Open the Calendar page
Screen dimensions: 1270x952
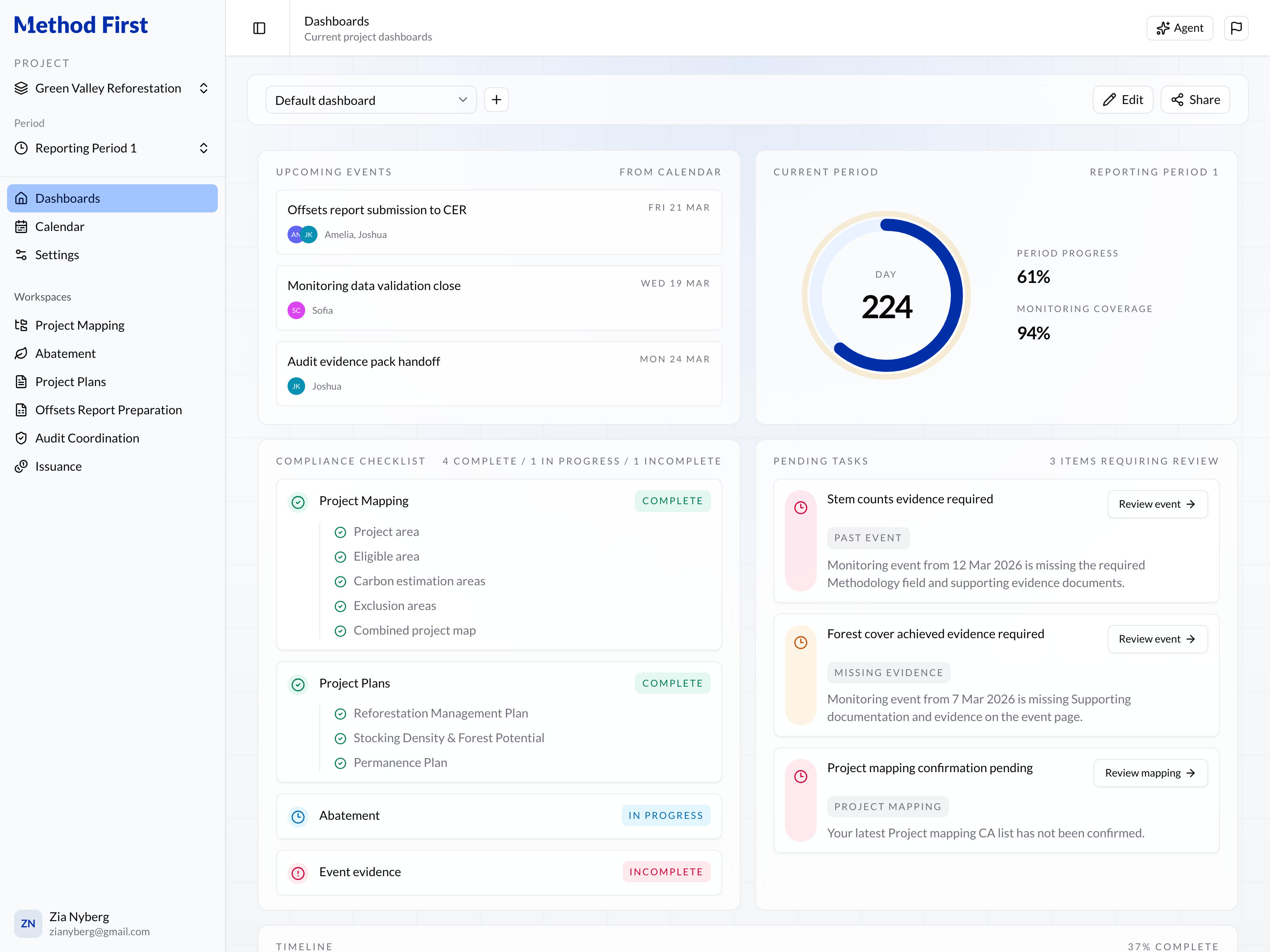click(x=112, y=227)
